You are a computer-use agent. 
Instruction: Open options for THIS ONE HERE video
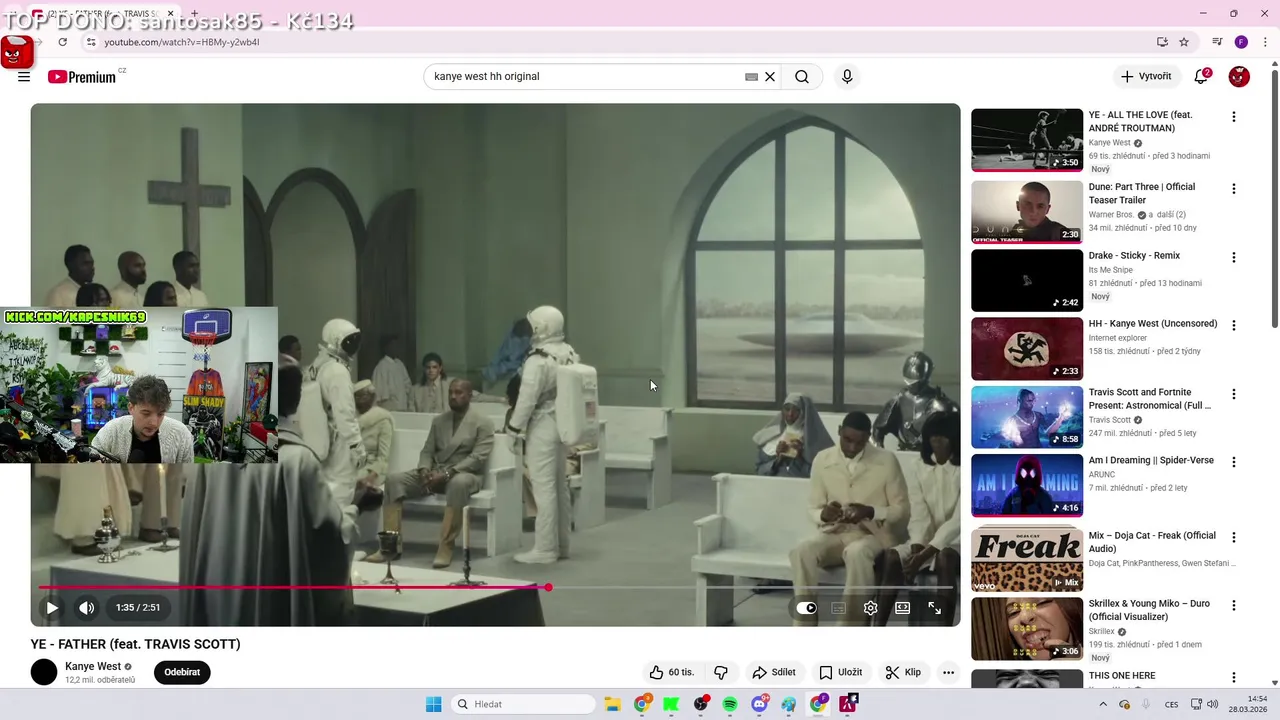click(1234, 678)
